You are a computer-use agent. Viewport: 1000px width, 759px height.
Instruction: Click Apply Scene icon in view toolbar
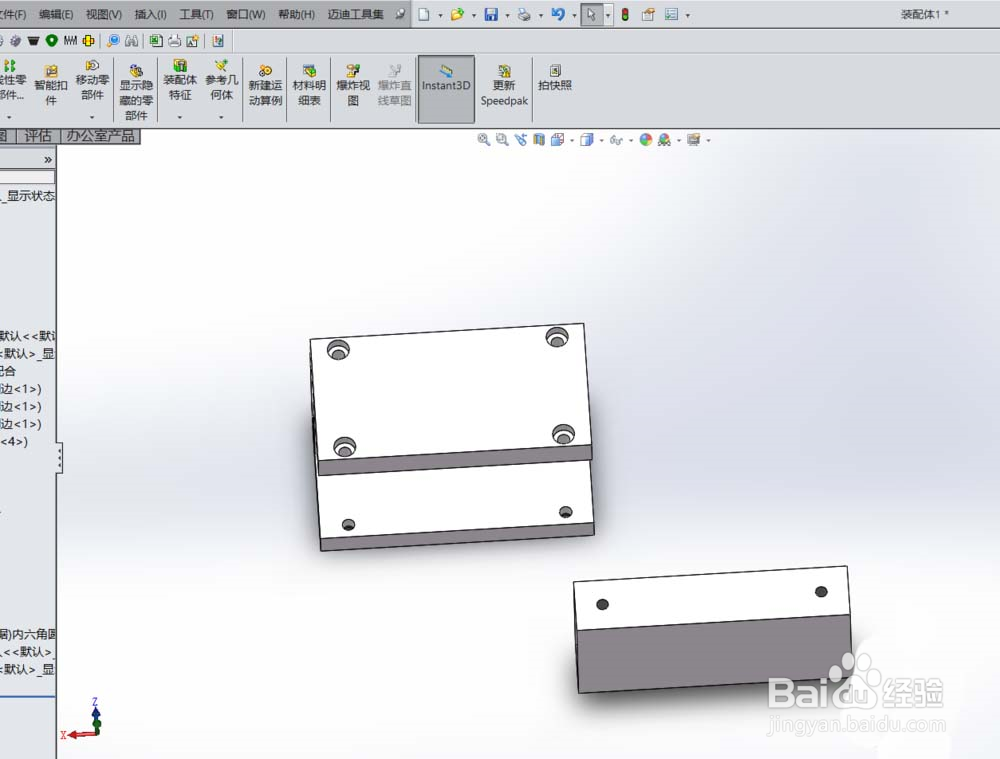664,140
